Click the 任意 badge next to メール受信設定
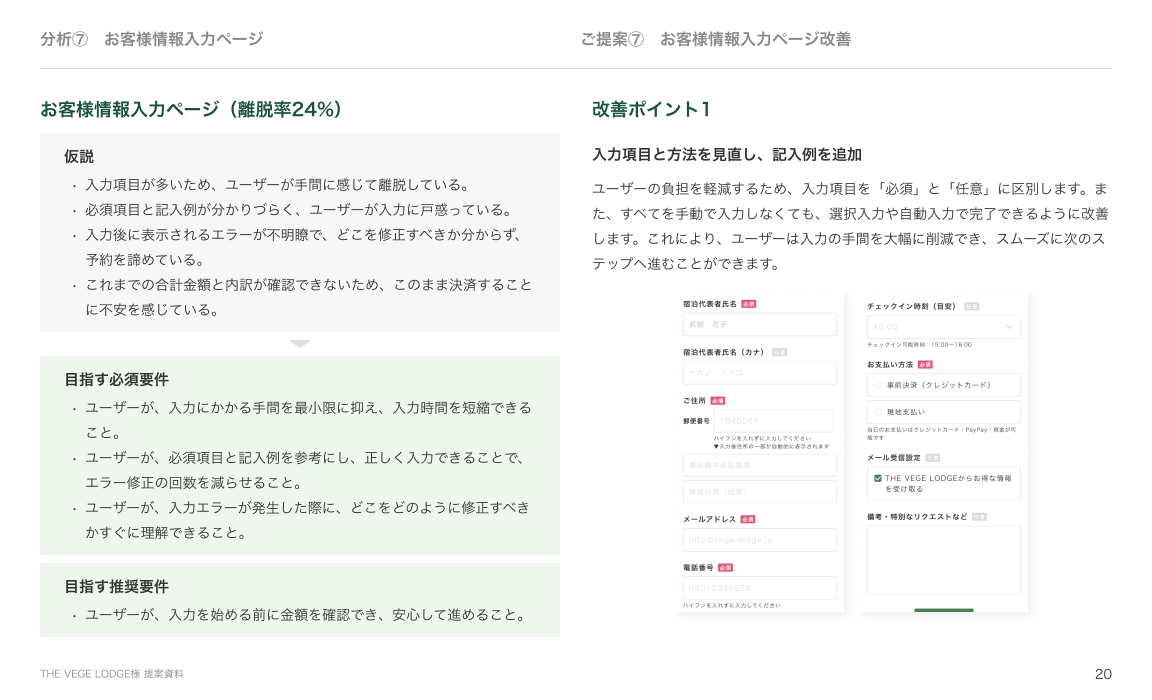 tap(933, 457)
